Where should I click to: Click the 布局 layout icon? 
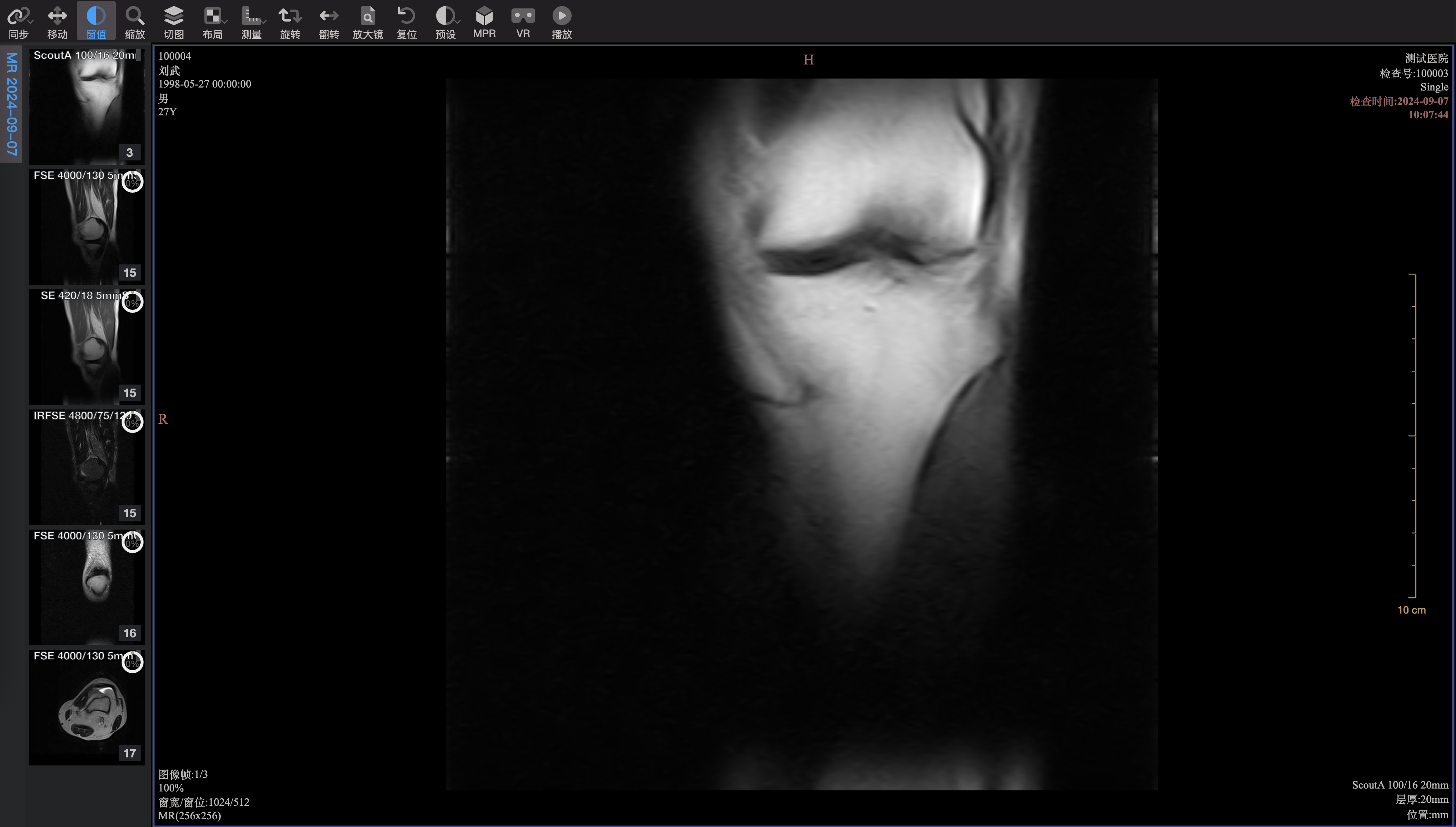pyautogui.click(x=212, y=16)
